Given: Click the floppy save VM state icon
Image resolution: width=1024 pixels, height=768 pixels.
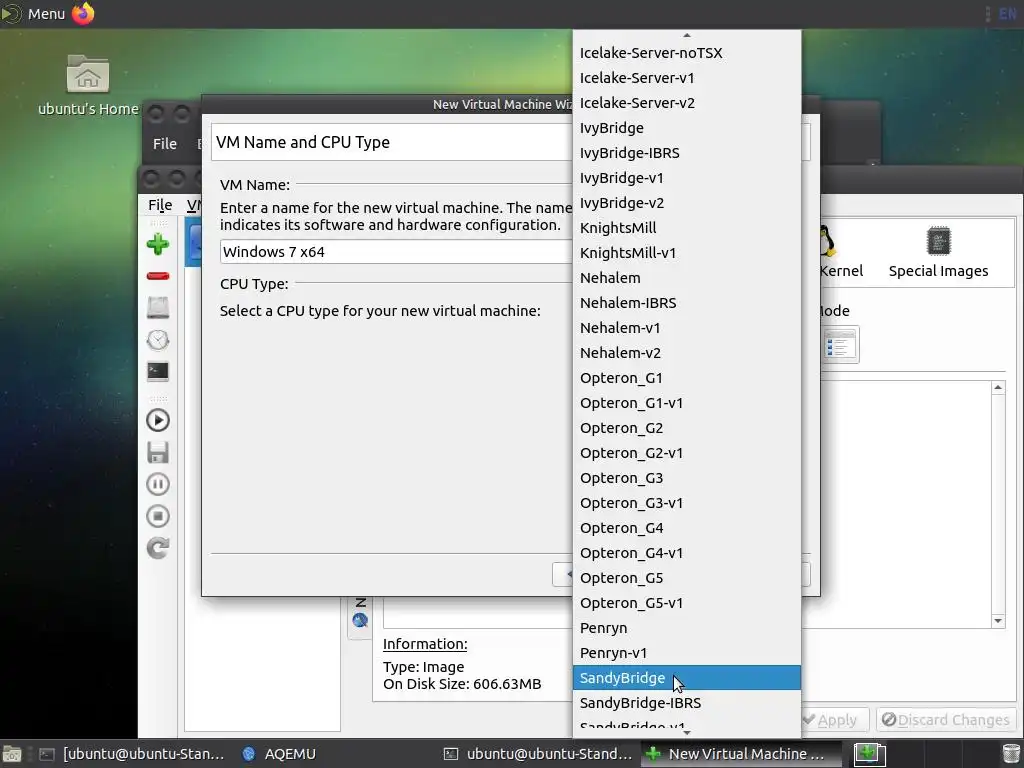Looking at the screenshot, I should tap(157, 452).
